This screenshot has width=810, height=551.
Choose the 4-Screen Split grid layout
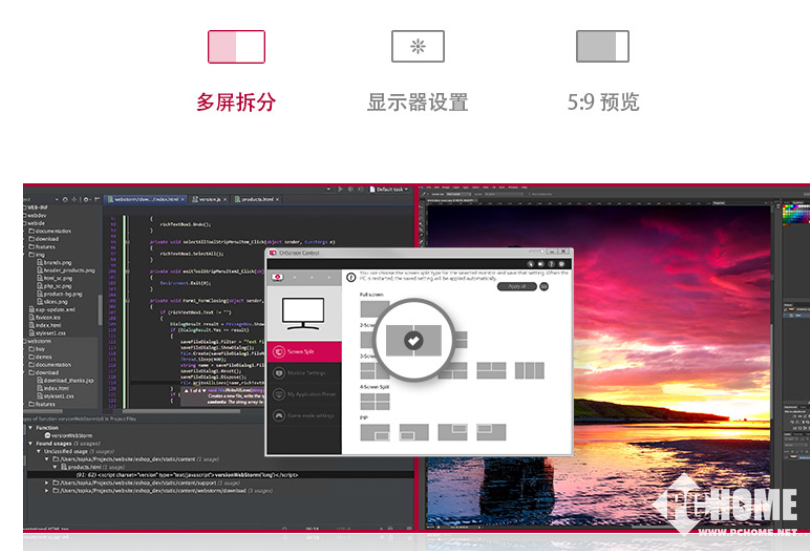pyautogui.click(x=375, y=401)
